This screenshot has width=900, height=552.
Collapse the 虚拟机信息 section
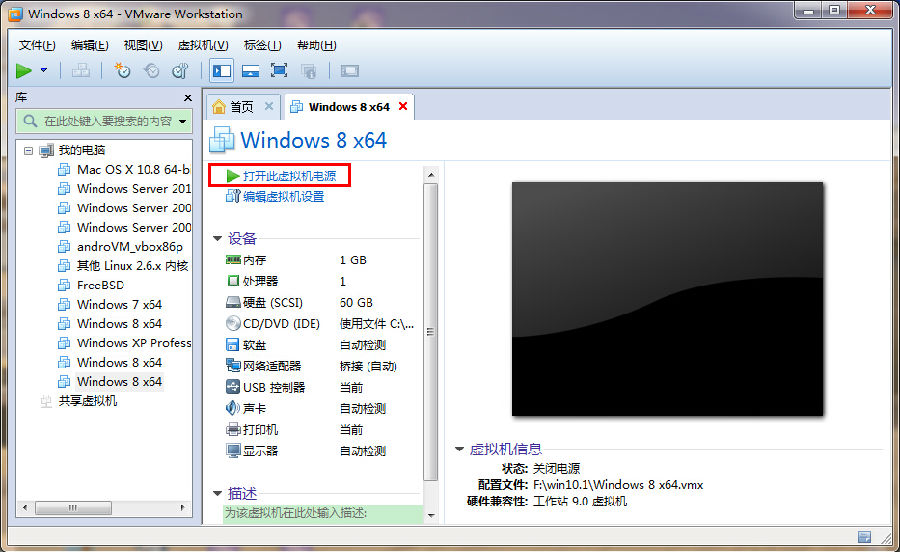[459, 450]
